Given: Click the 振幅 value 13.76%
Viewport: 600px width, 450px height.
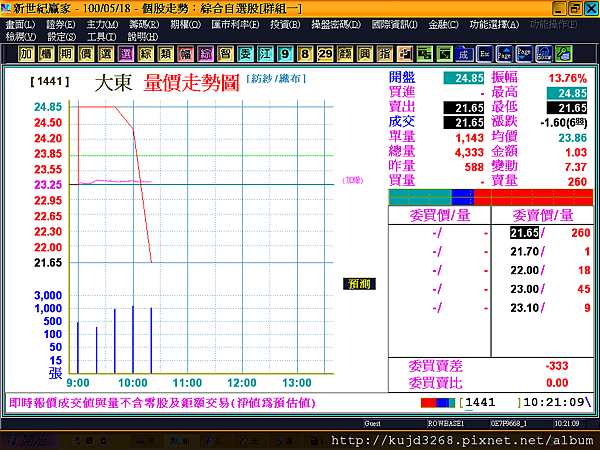Looking at the screenshot, I should coord(567,78).
